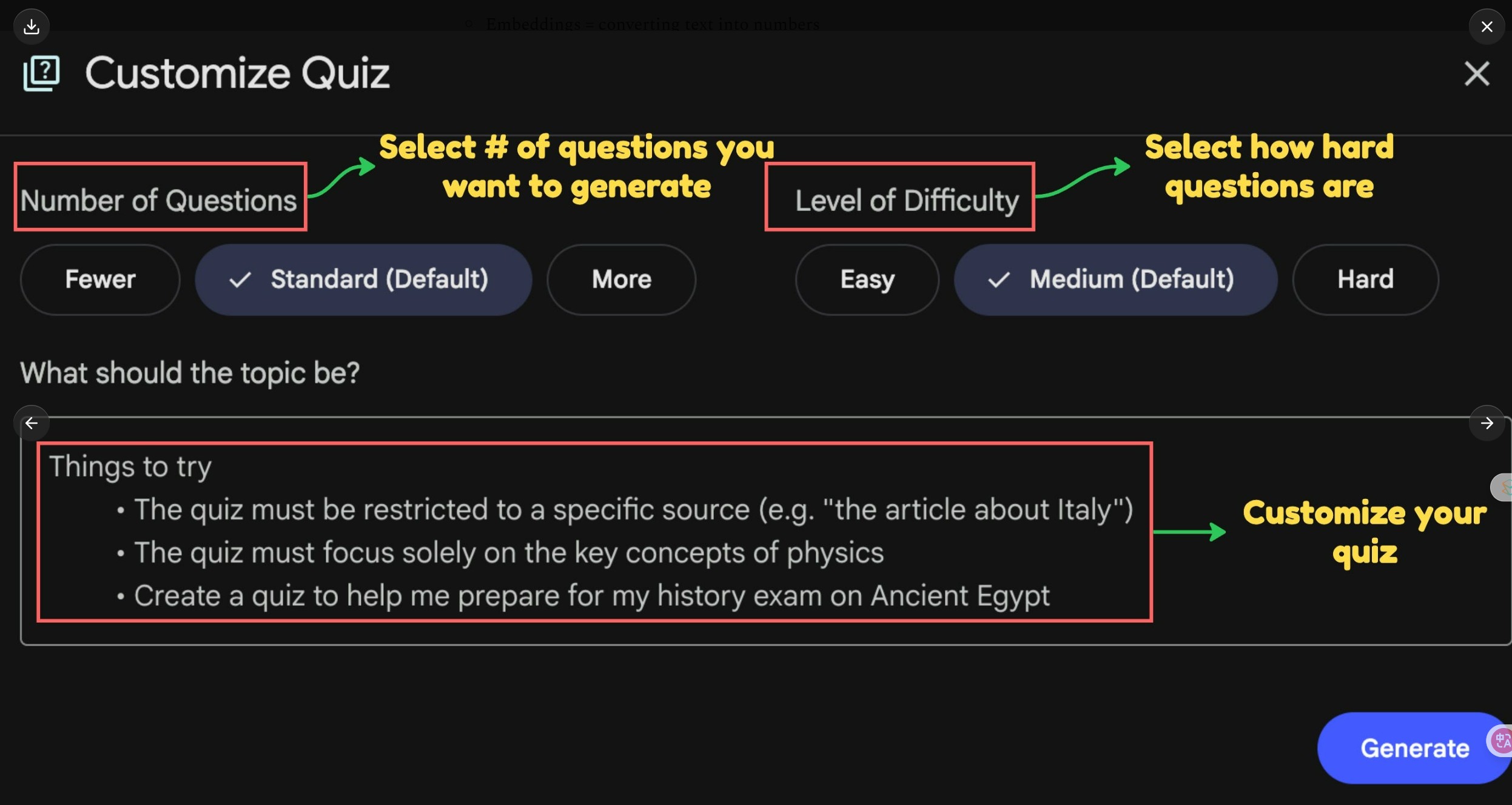The height and width of the screenshot is (805, 1512).
Task: Dismiss the Customize Quiz dialog
Action: click(x=1476, y=74)
